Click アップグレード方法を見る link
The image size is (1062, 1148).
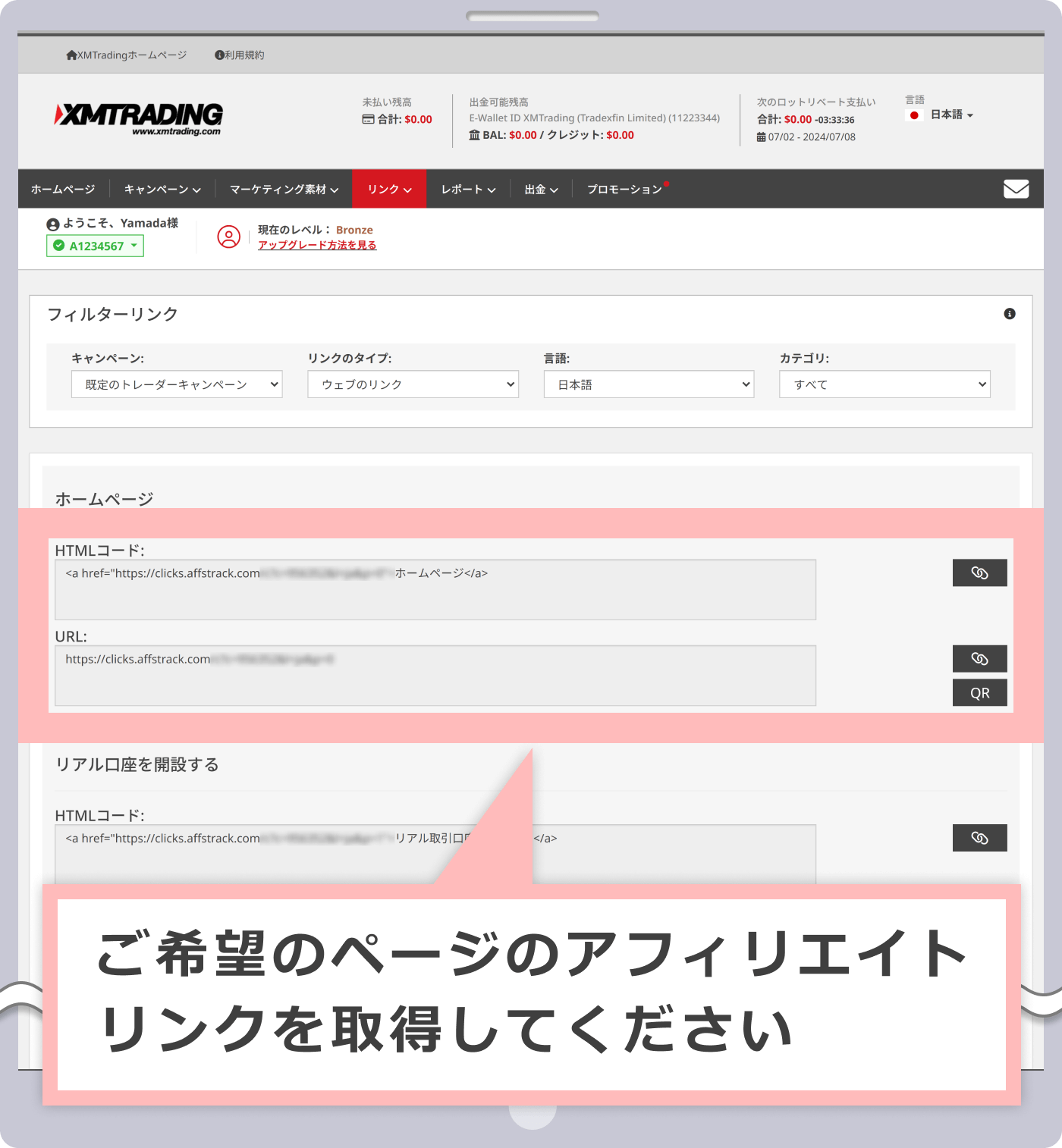(317, 245)
